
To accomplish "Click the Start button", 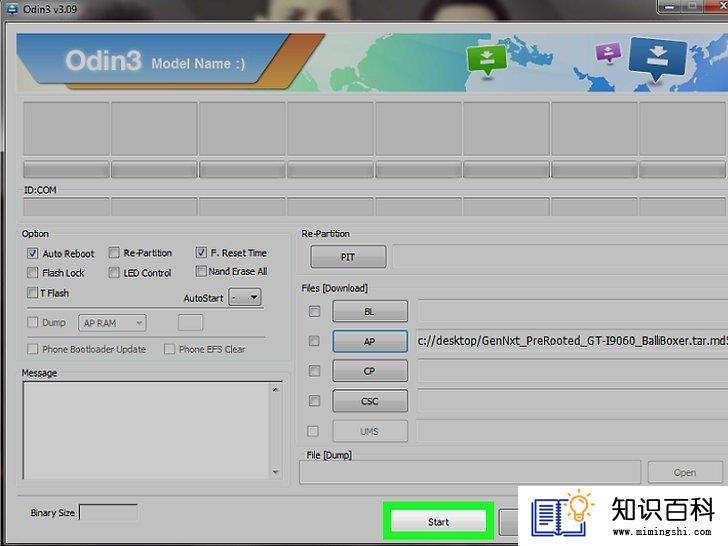I will pos(438,522).
